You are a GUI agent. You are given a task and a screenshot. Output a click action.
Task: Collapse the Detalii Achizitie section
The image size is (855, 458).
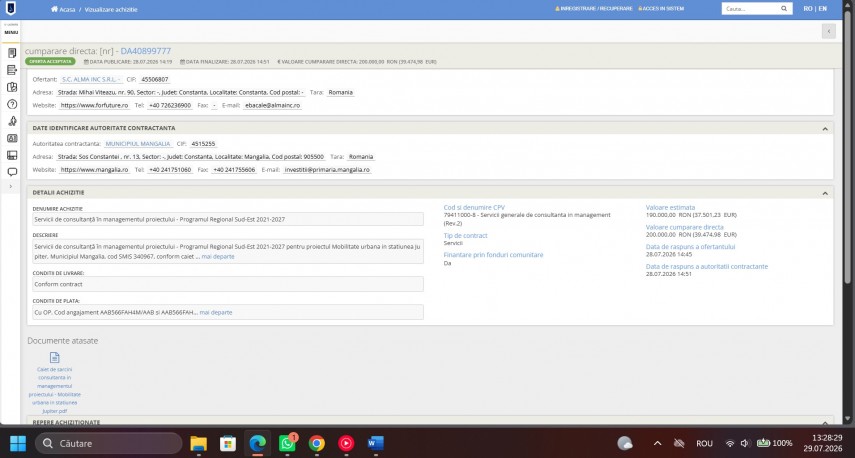click(825, 193)
